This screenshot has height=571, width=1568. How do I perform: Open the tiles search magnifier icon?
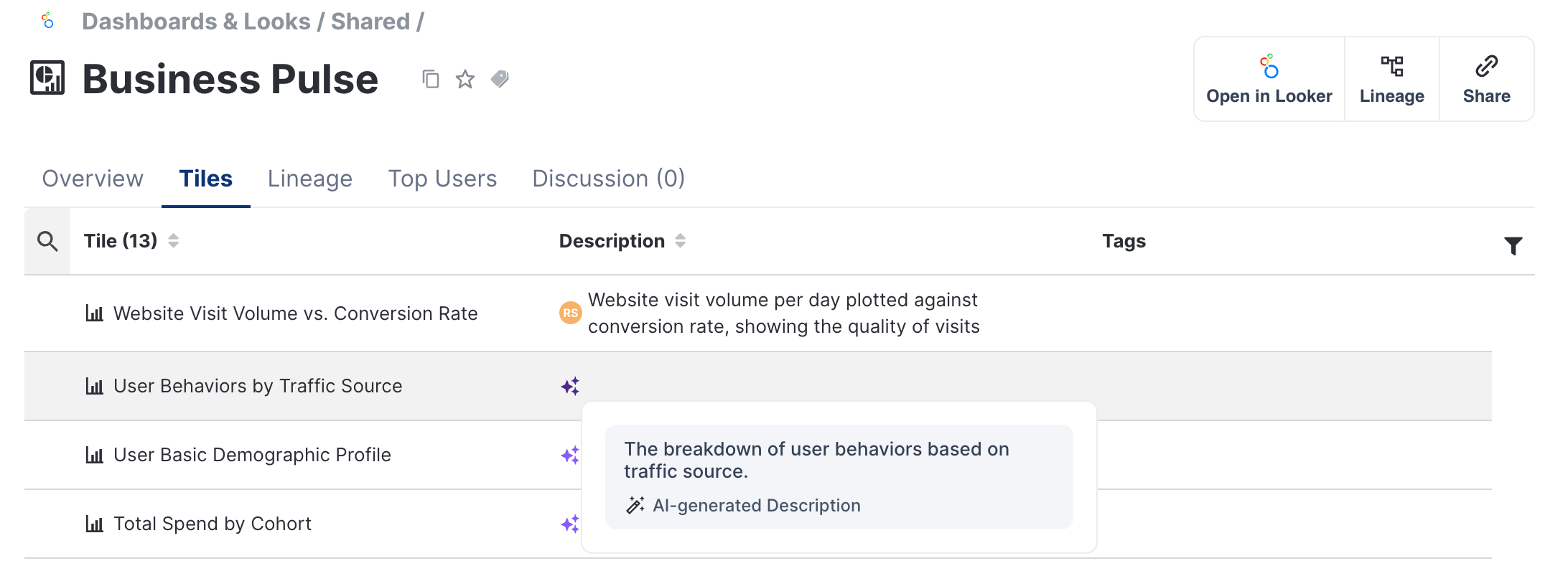(x=47, y=242)
